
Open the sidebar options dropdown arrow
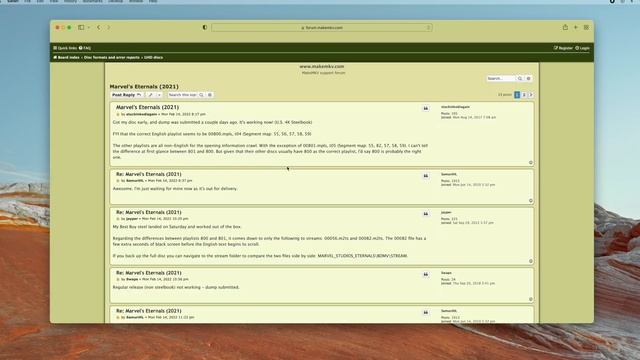(89, 27)
